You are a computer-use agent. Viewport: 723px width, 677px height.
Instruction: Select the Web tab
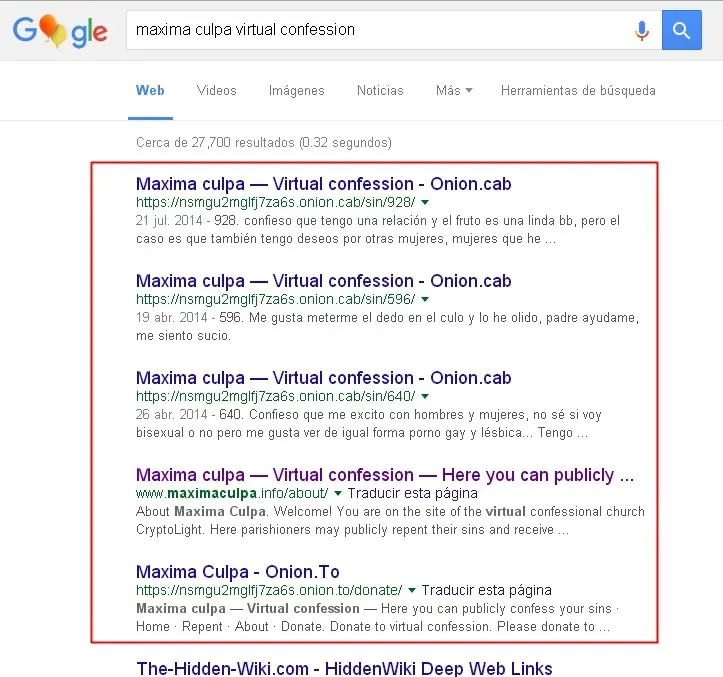150,90
